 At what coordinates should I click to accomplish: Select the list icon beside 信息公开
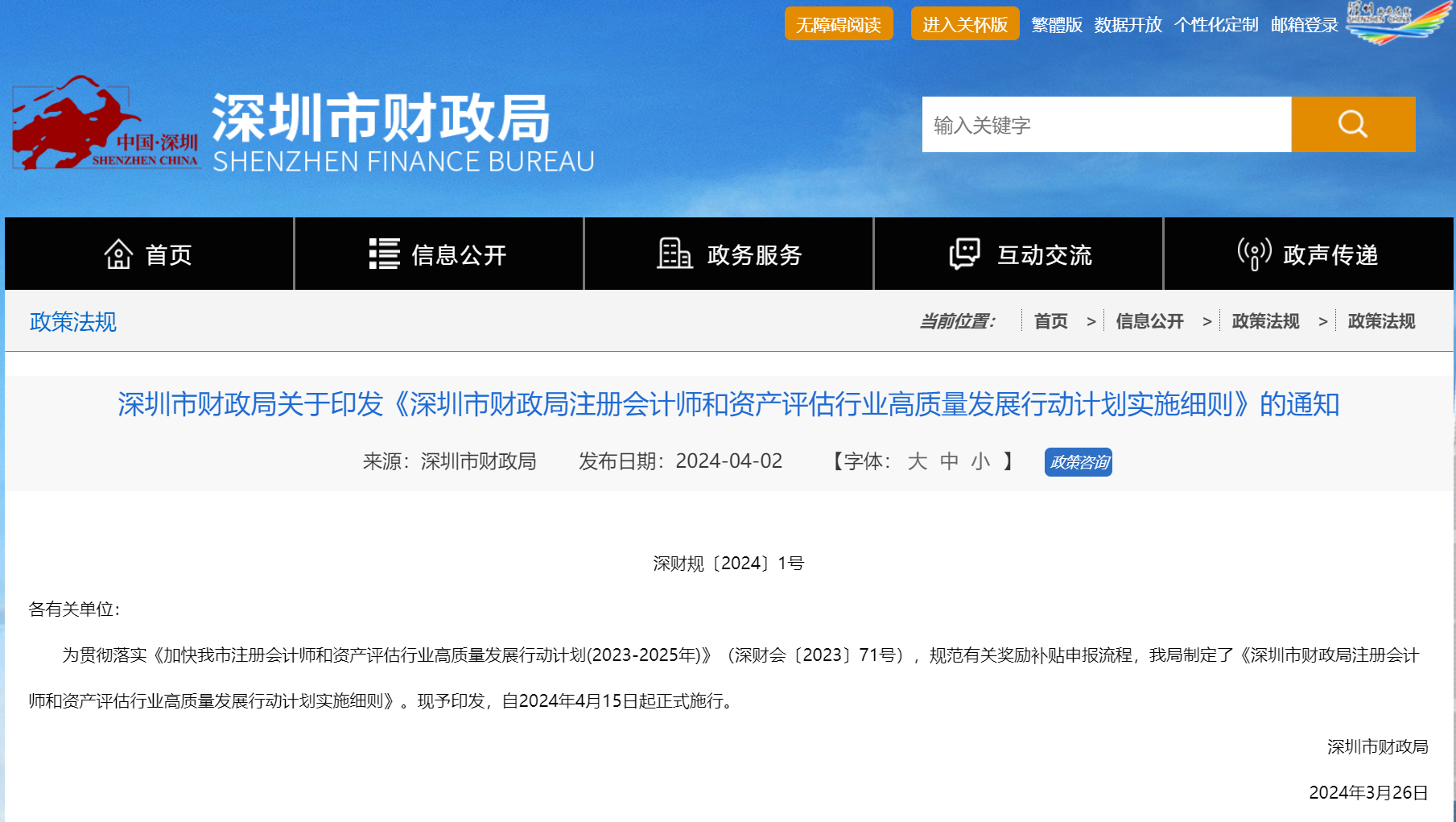pyautogui.click(x=383, y=252)
